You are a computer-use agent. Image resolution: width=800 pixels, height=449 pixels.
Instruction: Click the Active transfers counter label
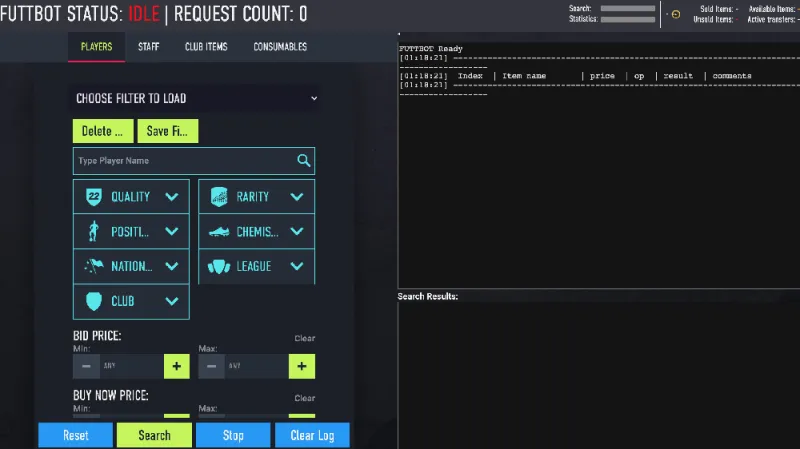[x=771, y=19]
